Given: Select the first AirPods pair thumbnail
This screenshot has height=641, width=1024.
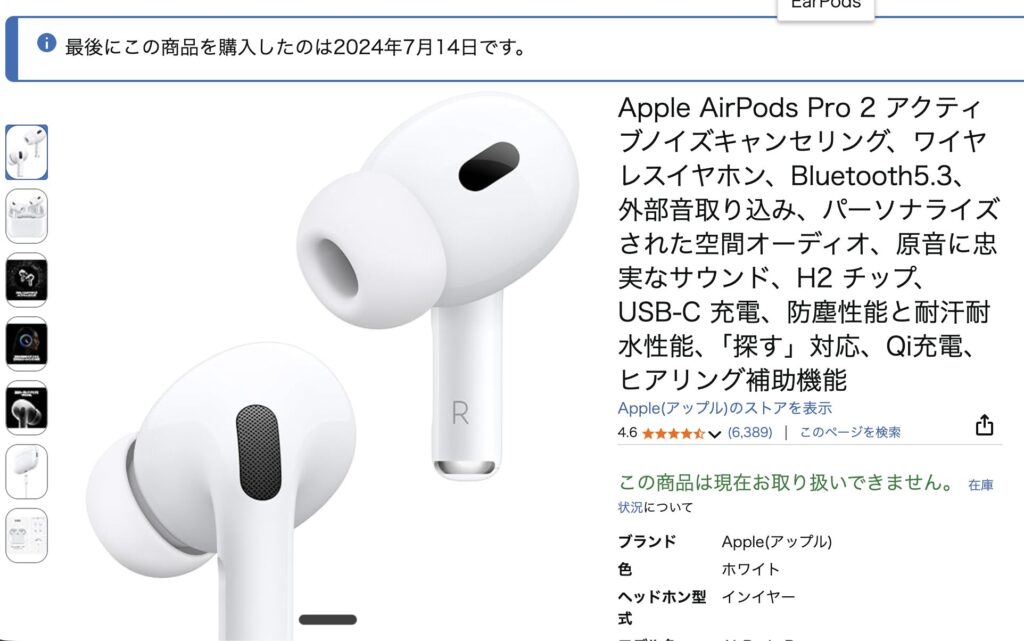Looking at the screenshot, I should (x=27, y=152).
